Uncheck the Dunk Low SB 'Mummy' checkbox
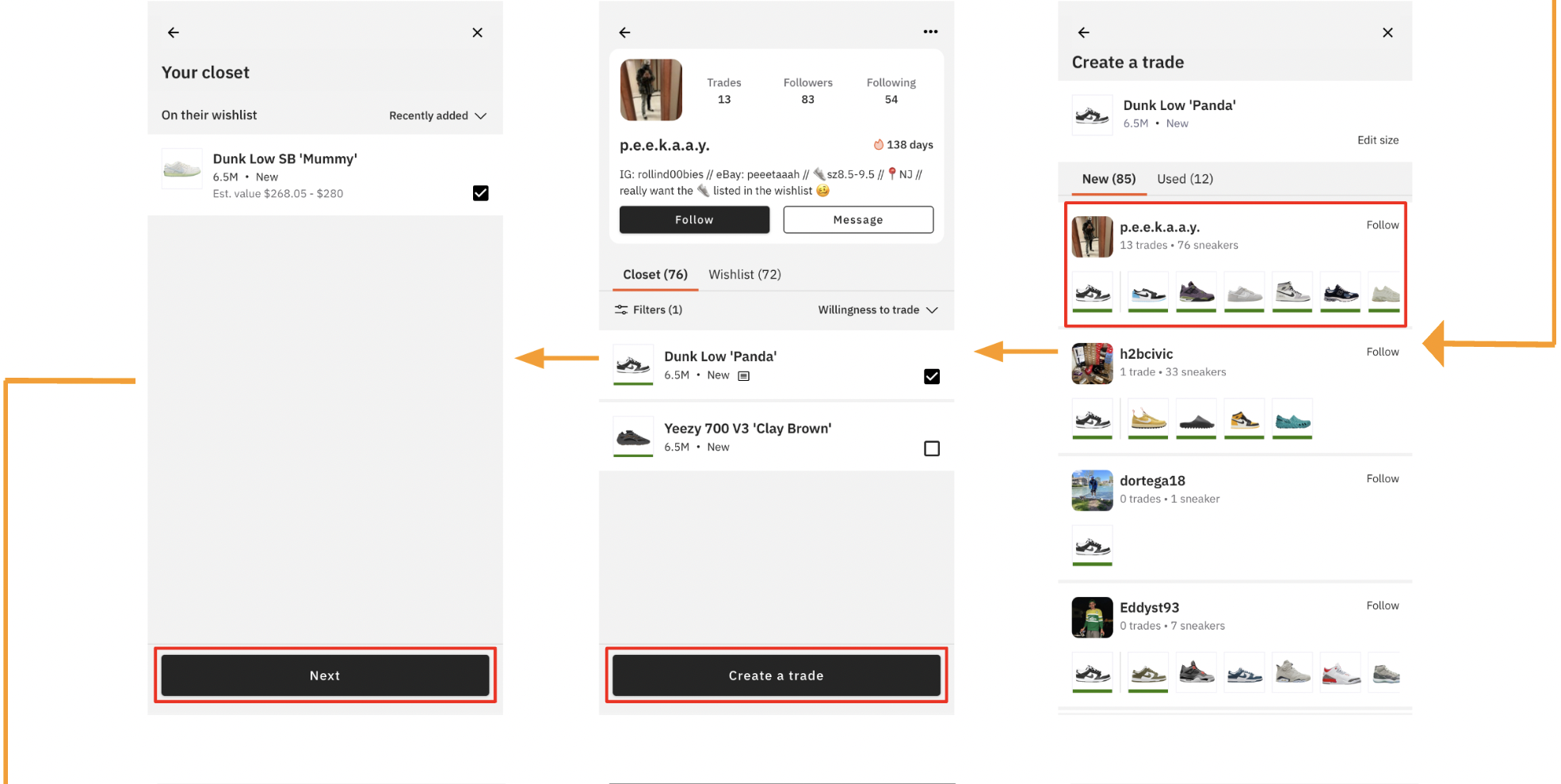 coord(480,193)
